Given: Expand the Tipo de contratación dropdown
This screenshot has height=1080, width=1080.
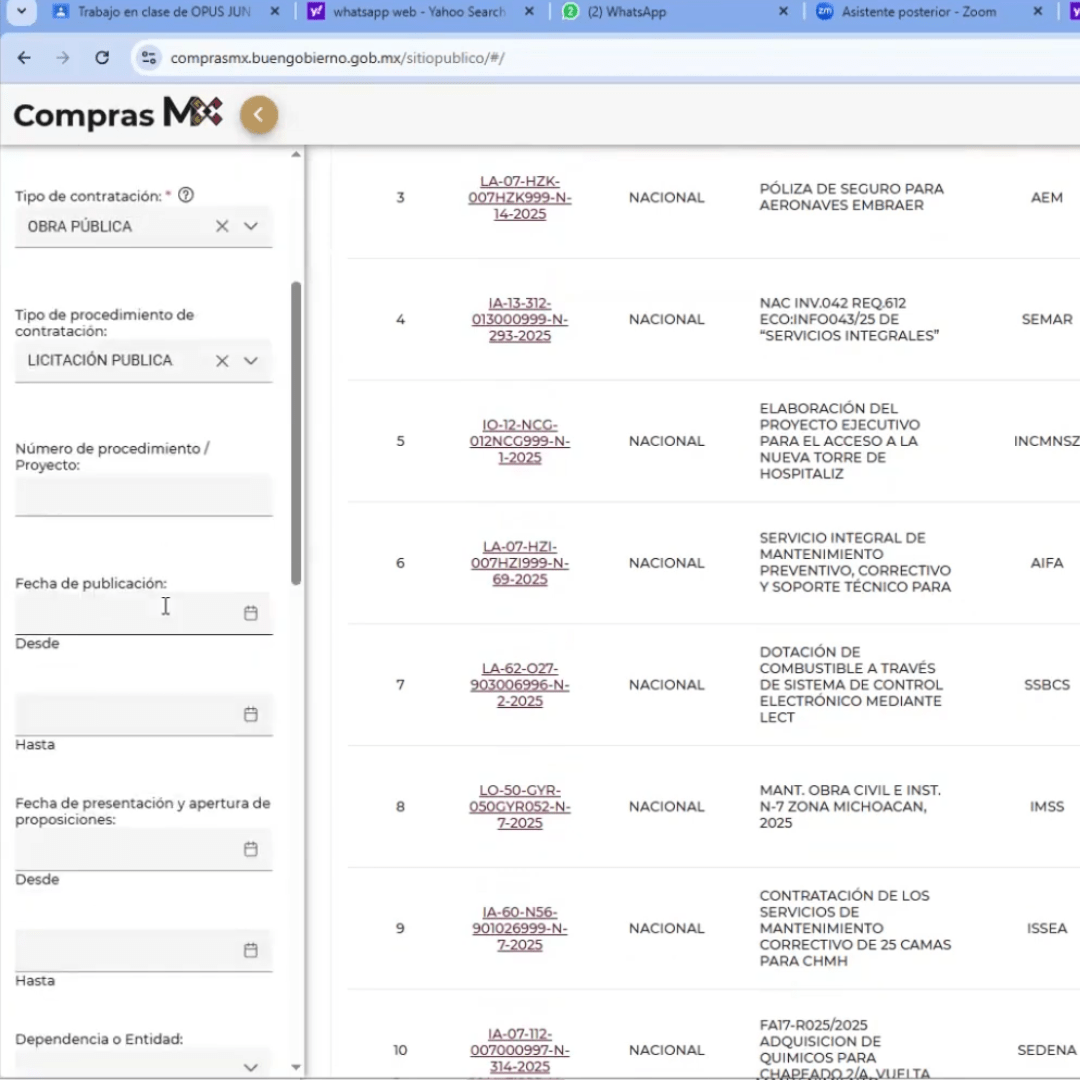Looking at the screenshot, I should (x=251, y=227).
